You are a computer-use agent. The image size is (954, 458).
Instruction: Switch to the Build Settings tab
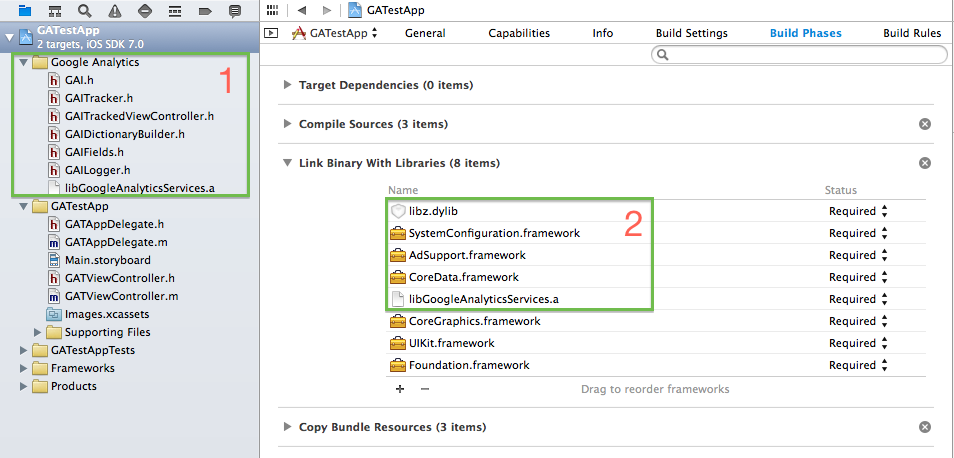(x=691, y=33)
